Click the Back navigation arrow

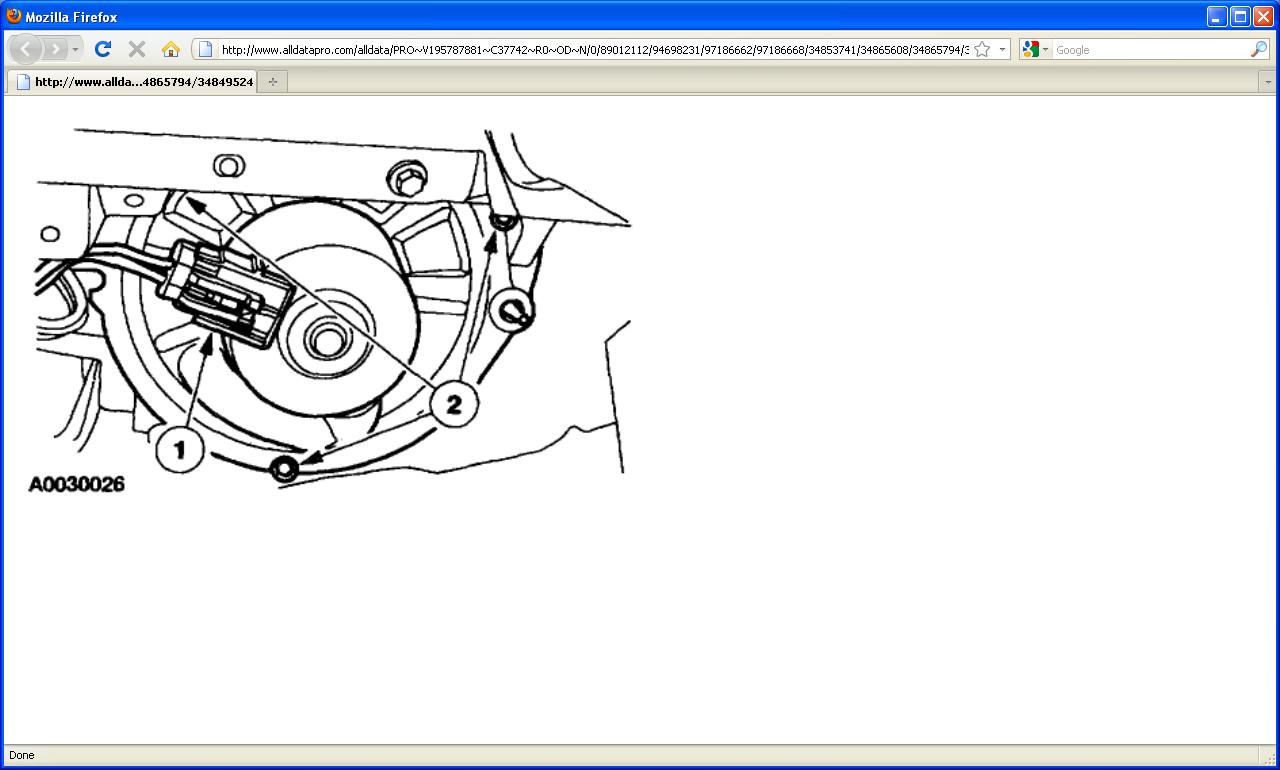pos(25,49)
